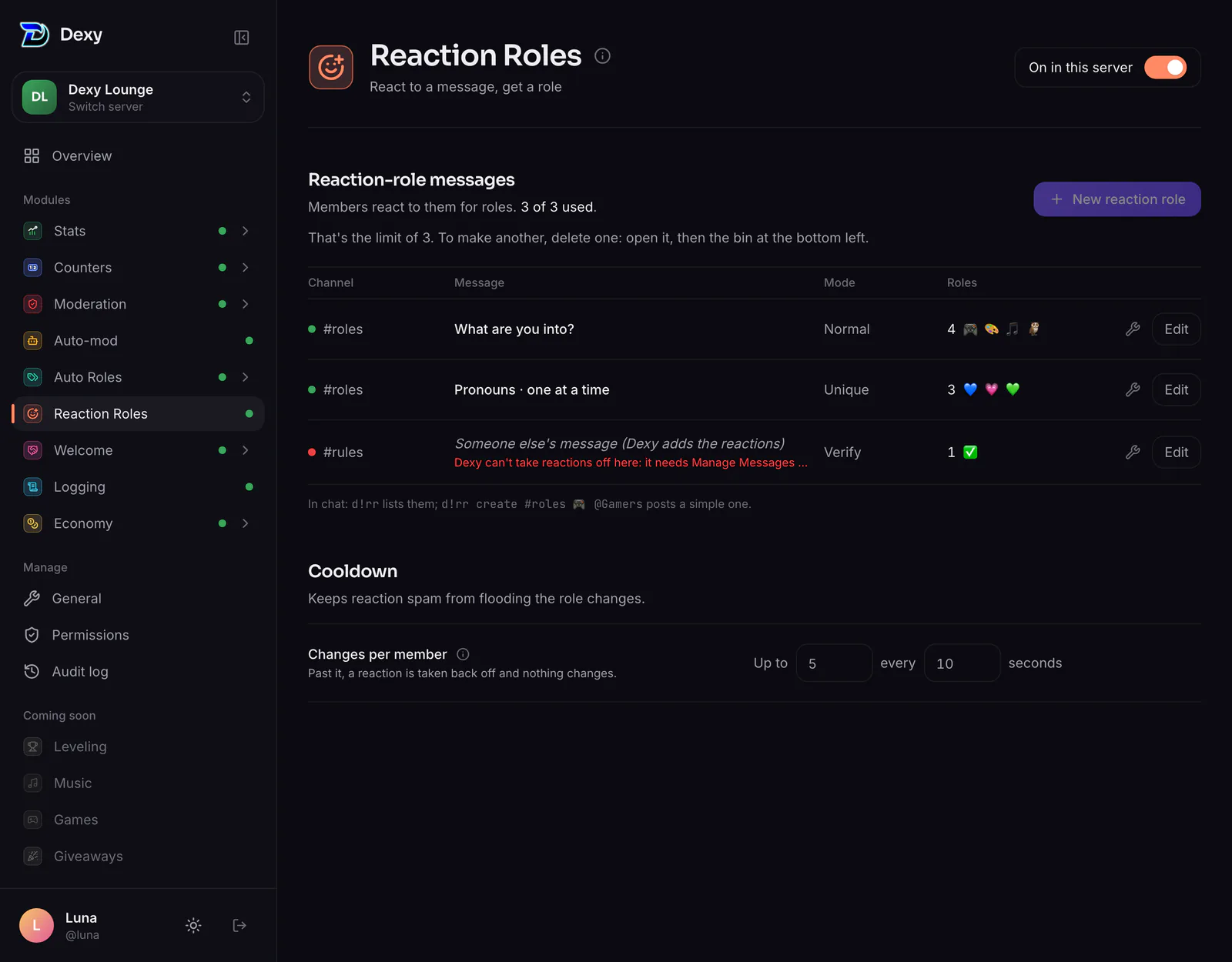Expand the Auto Roles module chevron
This screenshot has width=1232, height=962.
tap(246, 377)
